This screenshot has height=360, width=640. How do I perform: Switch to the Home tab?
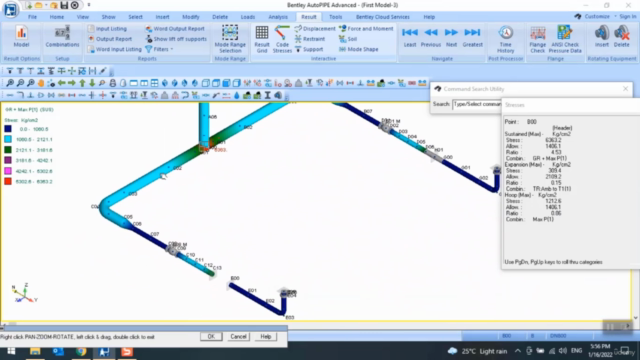coord(57,17)
